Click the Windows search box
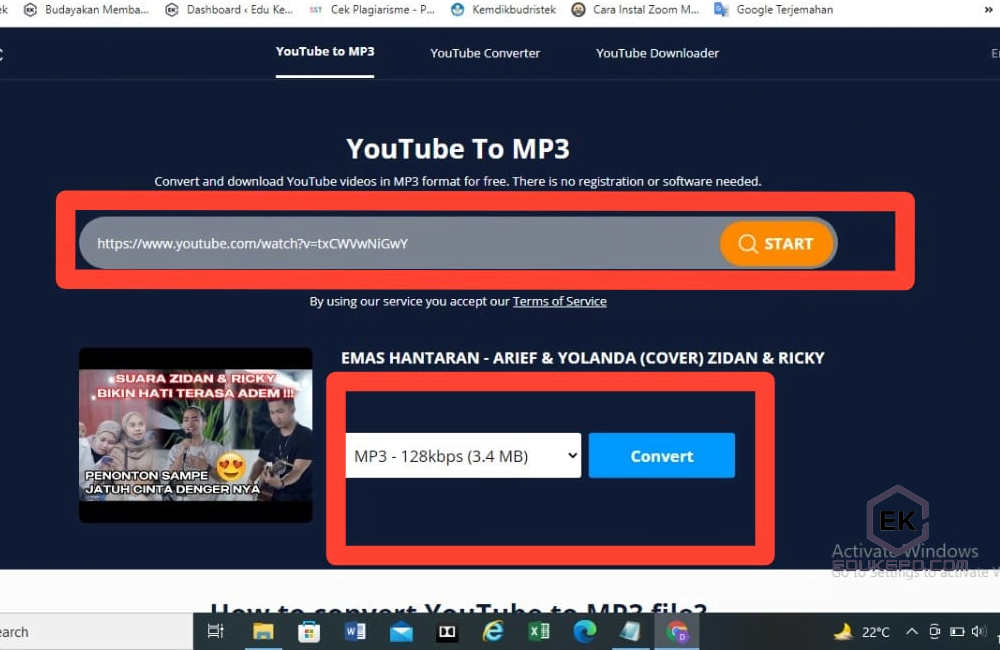The image size is (1000, 650). tap(96, 632)
